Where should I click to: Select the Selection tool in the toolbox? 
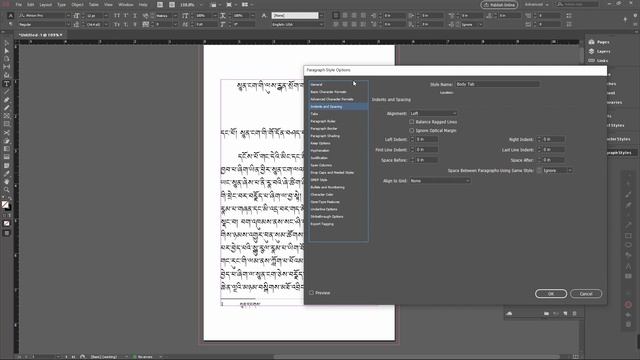point(7,43)
